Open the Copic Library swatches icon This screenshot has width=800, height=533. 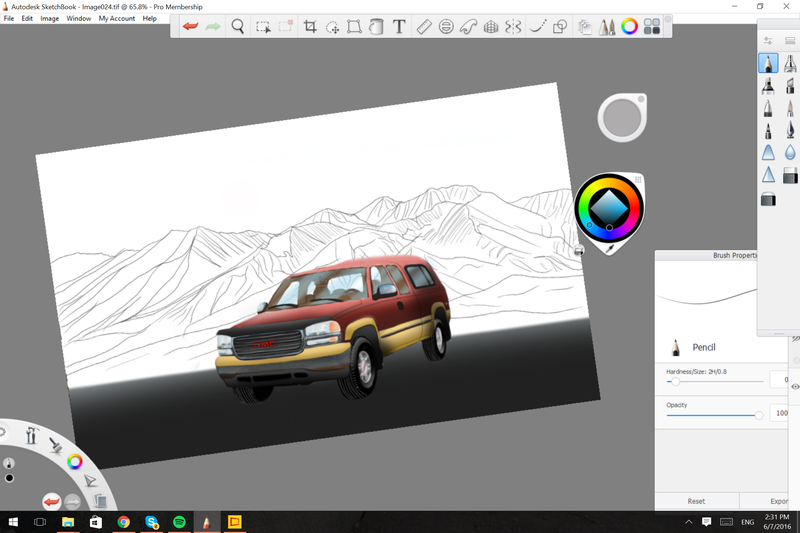click(652, 26)
